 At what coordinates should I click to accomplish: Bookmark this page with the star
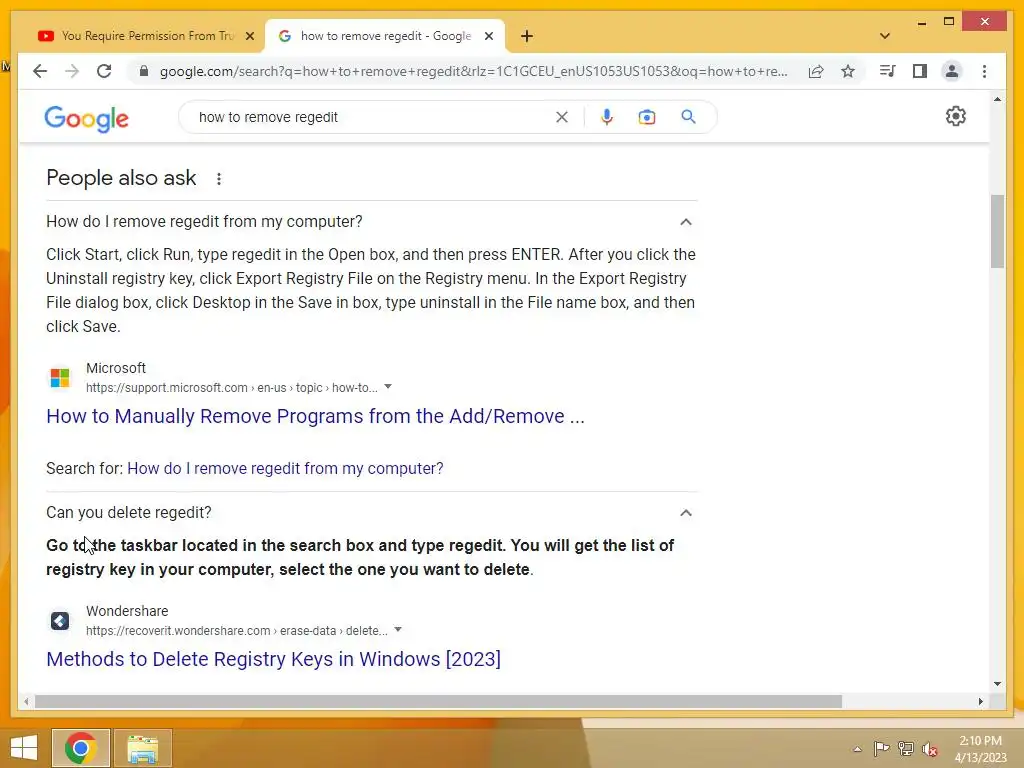click(848, 71)
